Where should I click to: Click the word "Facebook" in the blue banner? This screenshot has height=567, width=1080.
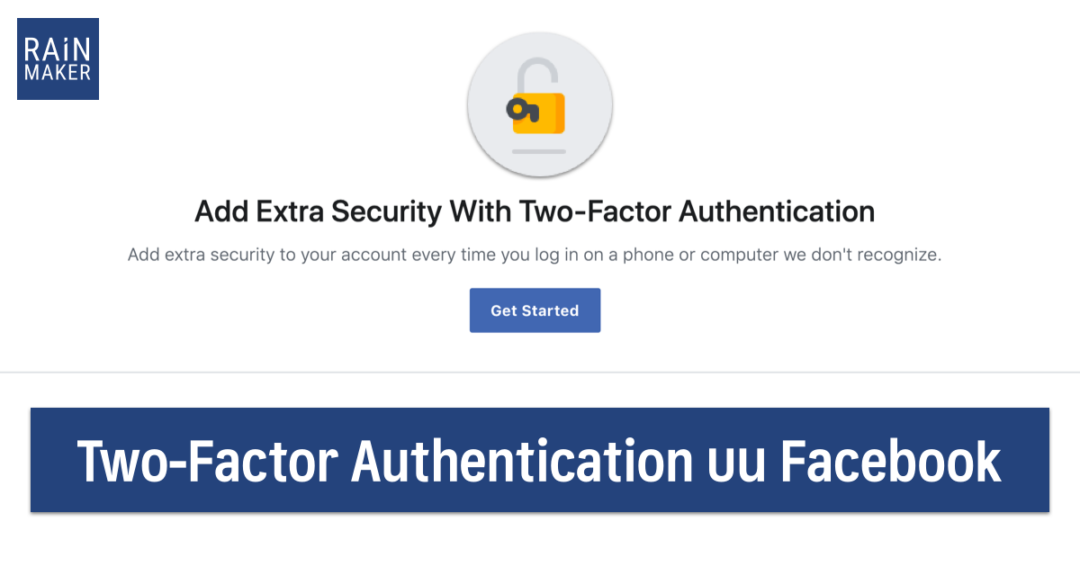click(890, 461)
